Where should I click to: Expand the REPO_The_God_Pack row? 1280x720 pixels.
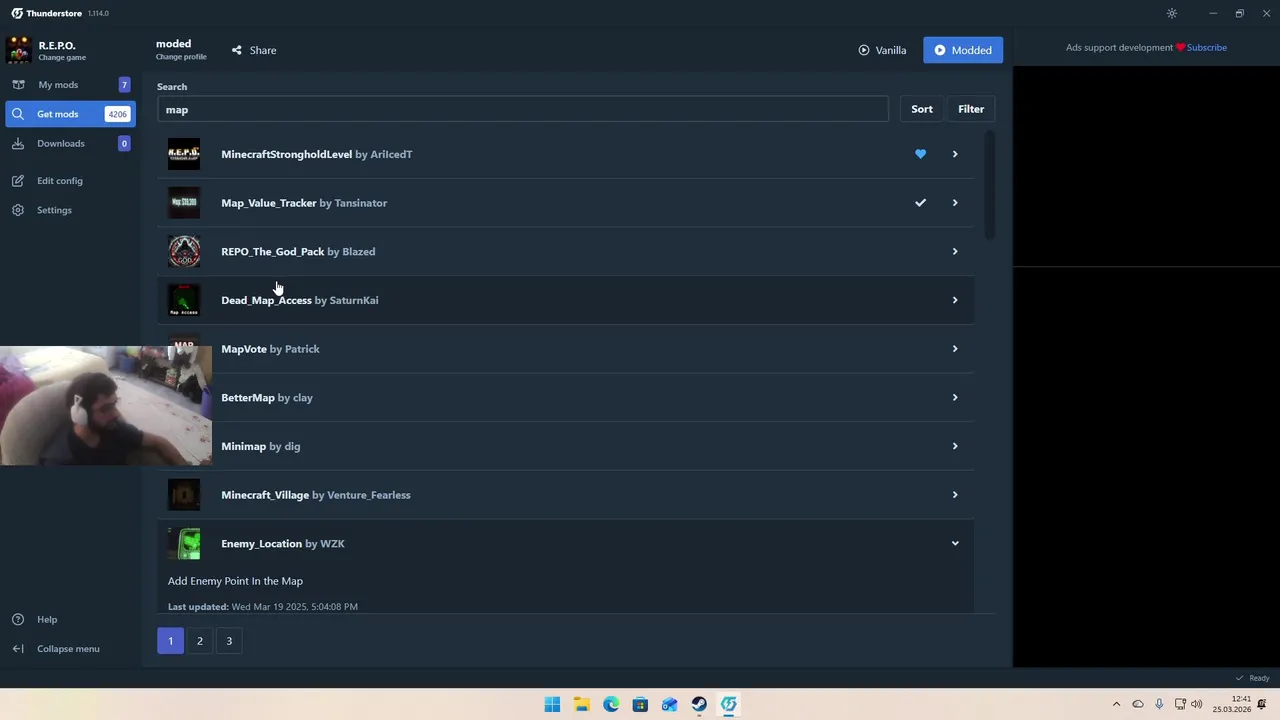955,251
